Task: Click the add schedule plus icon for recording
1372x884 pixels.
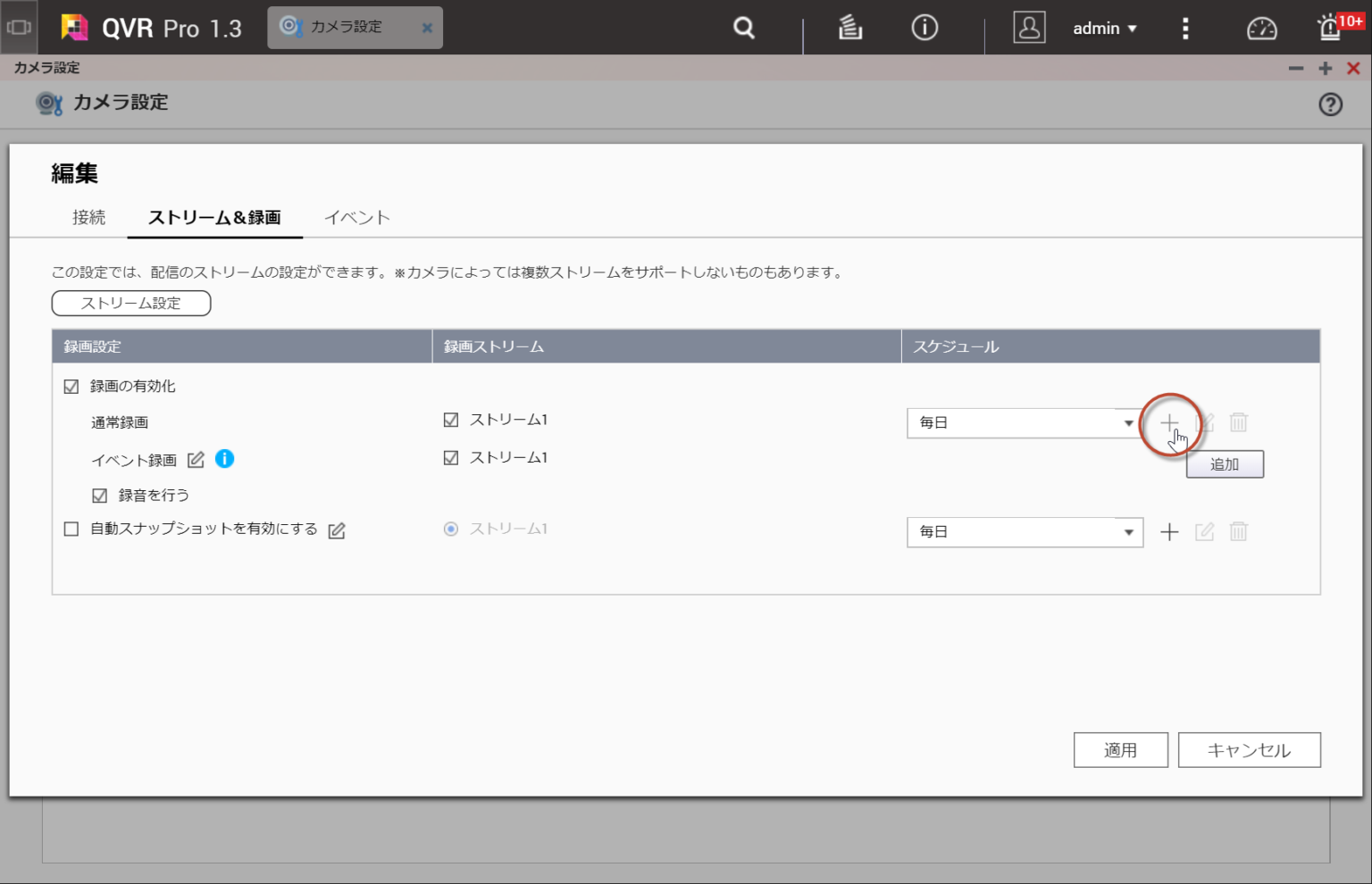Action: tap(1169, 422)
